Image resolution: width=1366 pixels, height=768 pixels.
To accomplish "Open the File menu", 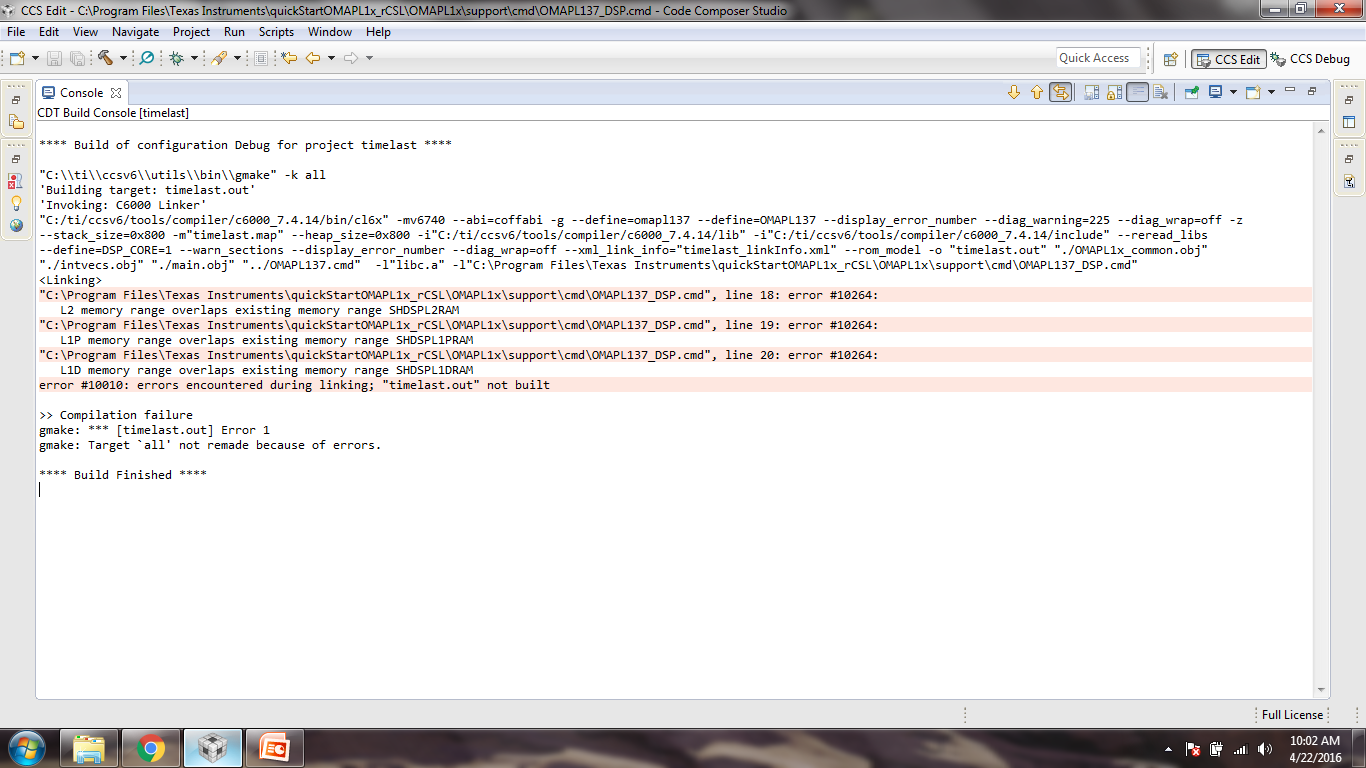I will [x=16, y=32].
